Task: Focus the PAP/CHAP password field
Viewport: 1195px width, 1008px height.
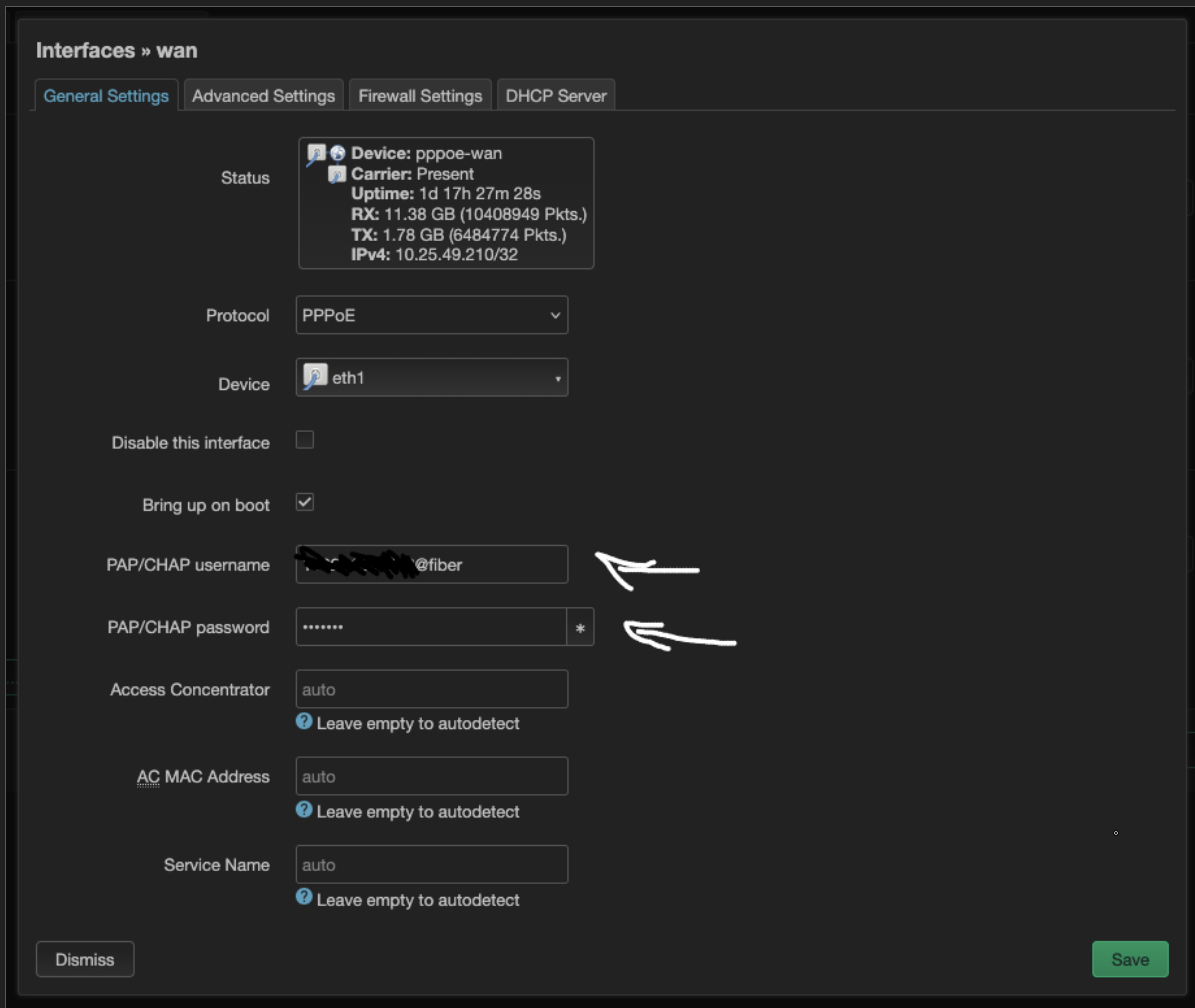Action: pyautogui.click(x=431, y=627)
